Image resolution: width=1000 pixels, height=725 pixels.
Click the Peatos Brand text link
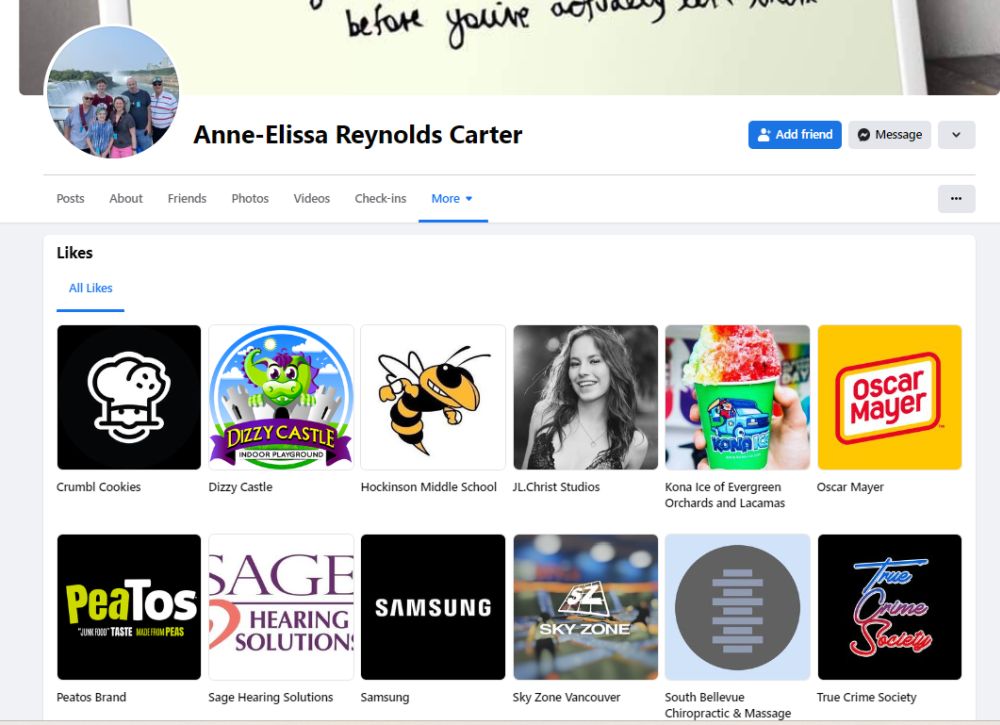91,698
